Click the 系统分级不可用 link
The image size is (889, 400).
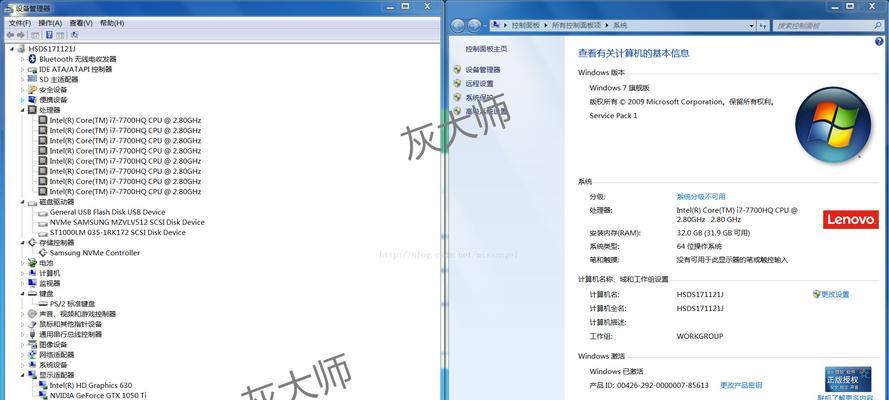click(701, 197)
